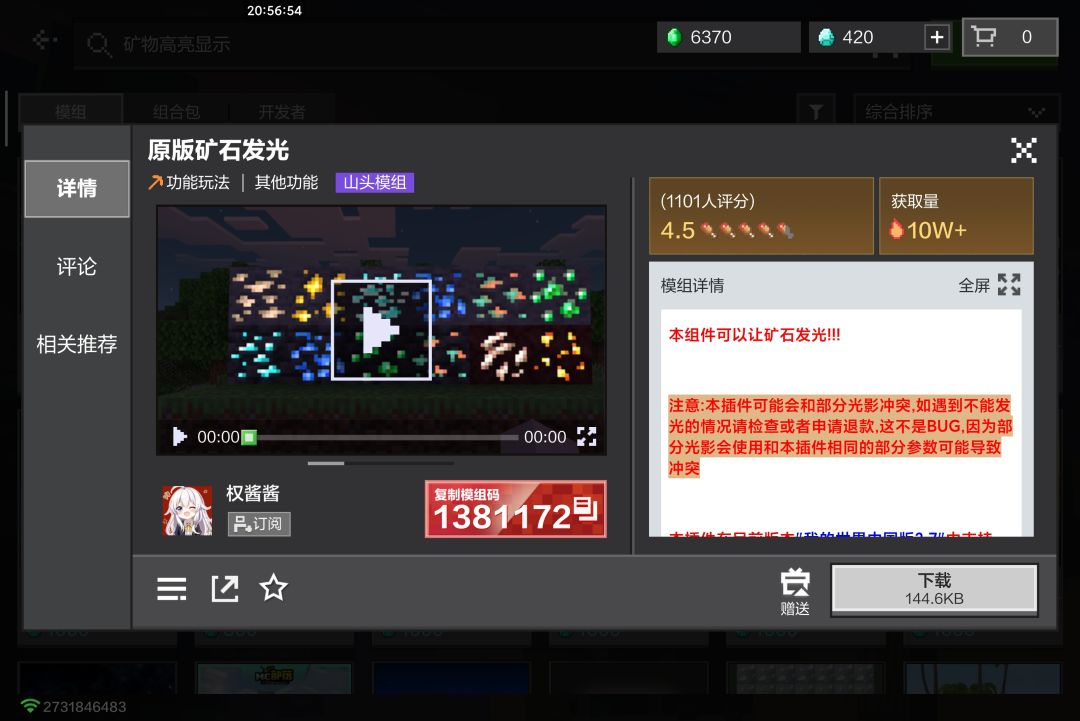Viewport: 1080px width, 721px height.
Task: Enter video fullscreen with expand icon
Action: point(586,436)
